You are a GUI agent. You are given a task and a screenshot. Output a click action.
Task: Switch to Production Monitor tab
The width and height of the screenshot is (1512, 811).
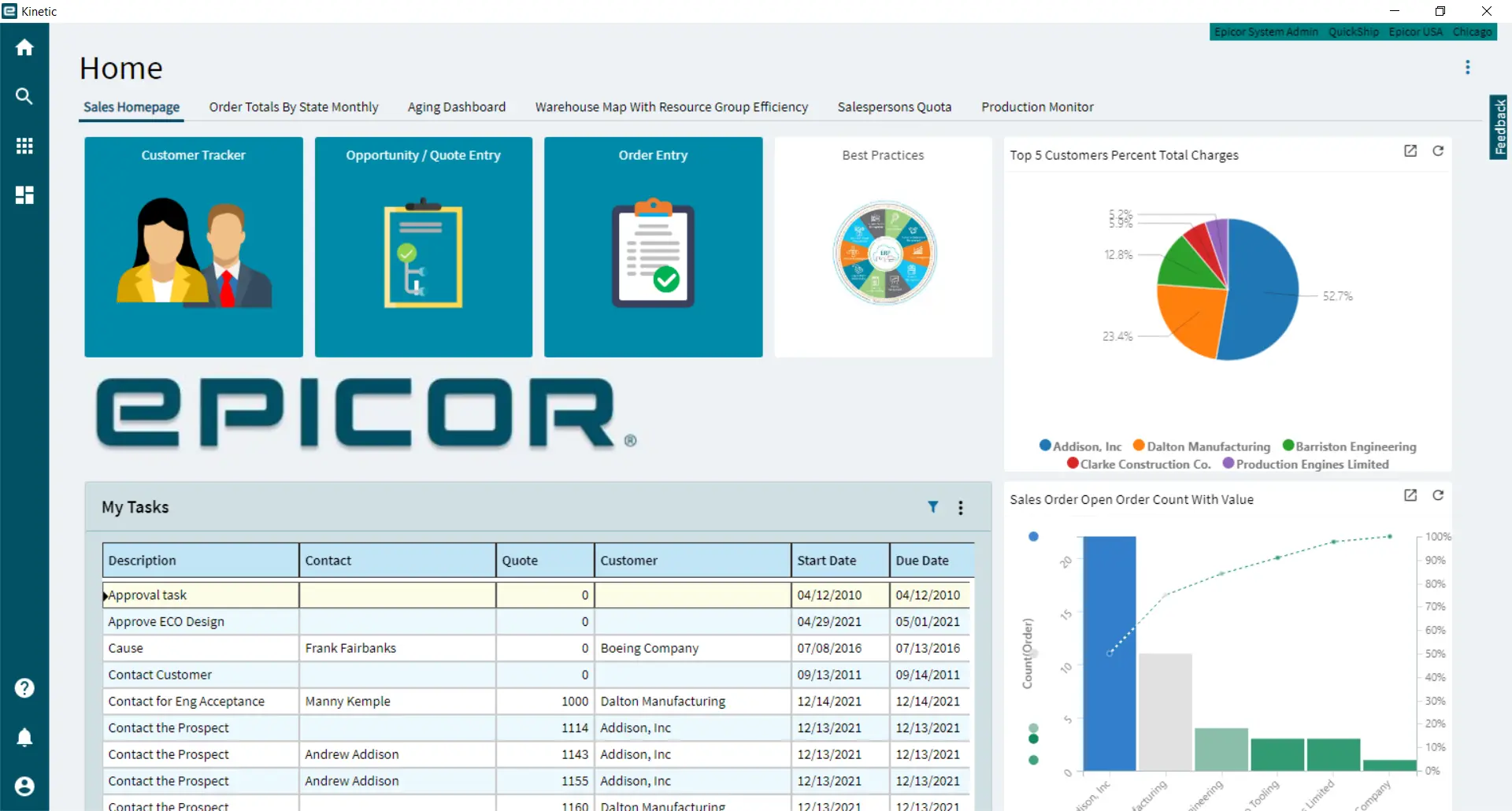coord(1037,107)
